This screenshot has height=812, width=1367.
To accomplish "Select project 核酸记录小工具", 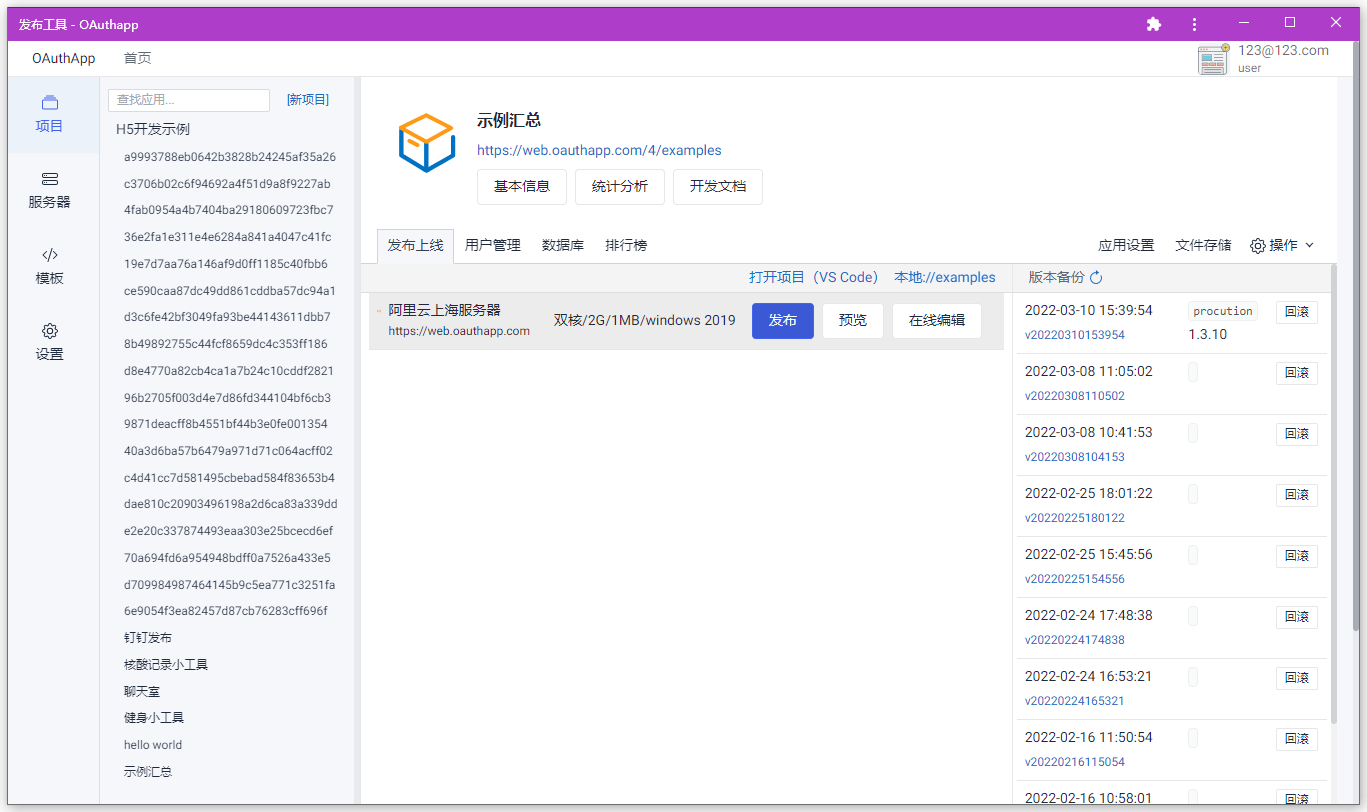I will [x=166, y=665].
